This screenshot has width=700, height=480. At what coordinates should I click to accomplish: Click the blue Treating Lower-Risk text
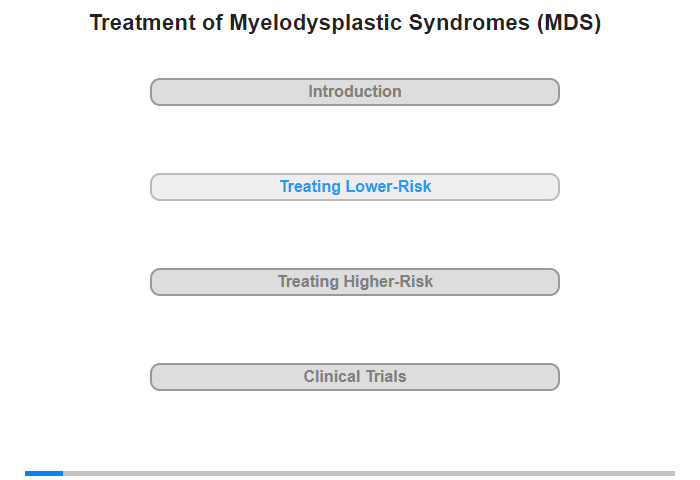[355, 187]
